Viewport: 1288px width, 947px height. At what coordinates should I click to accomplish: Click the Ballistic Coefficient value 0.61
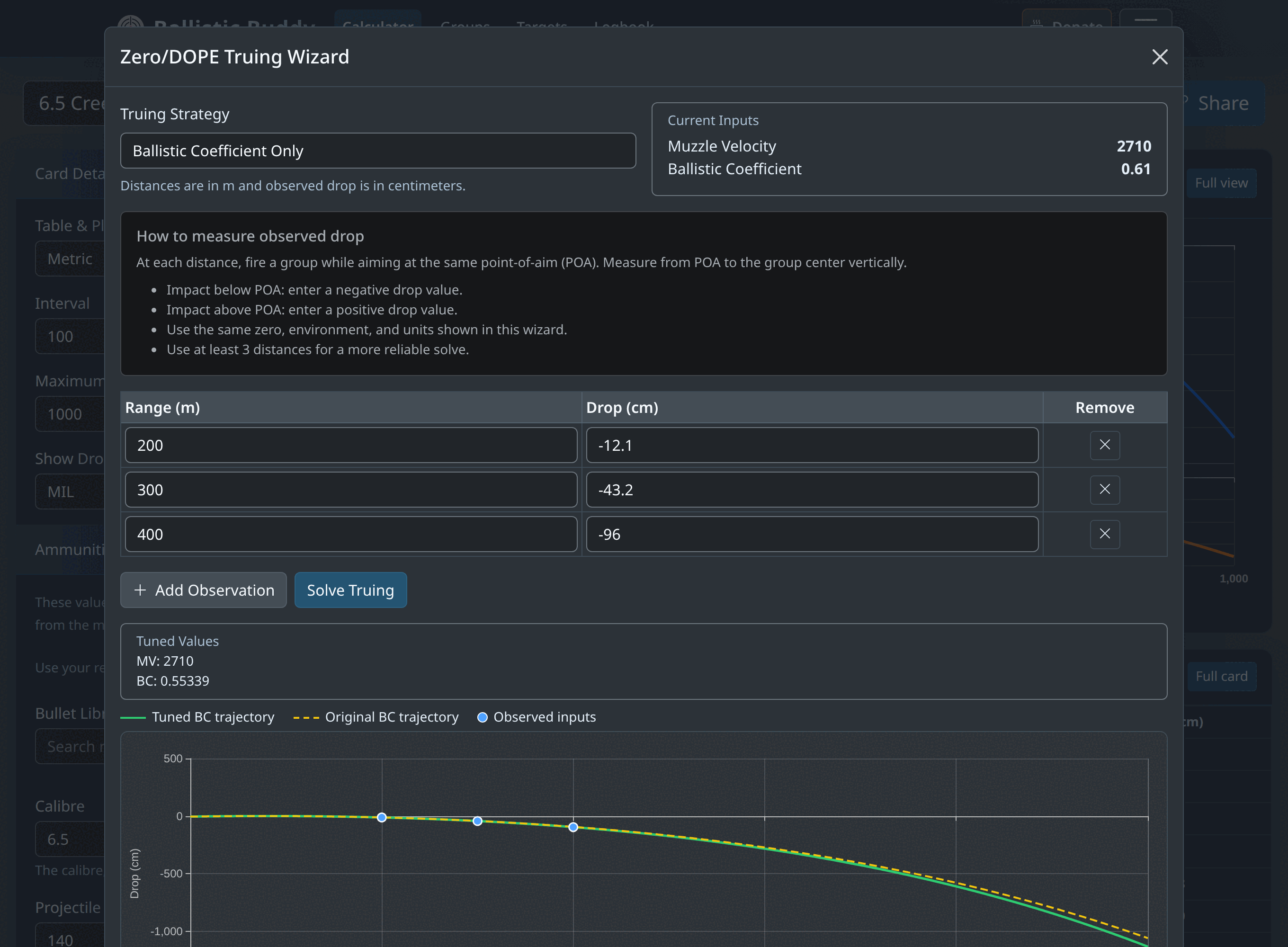point(1136,169)
